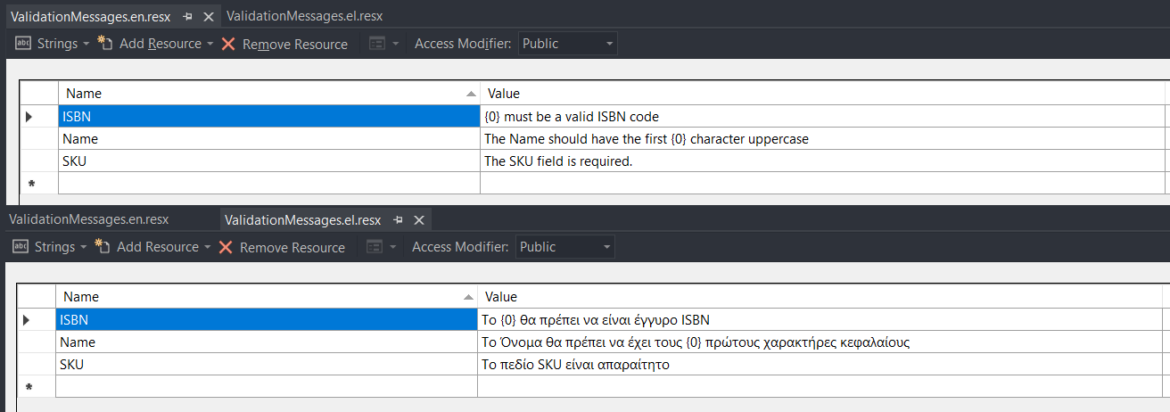Pin the active ValidationMessages.en.resx tab
Image resolution: width=1170 pixels, height=412 pixels.
point(188,16)
